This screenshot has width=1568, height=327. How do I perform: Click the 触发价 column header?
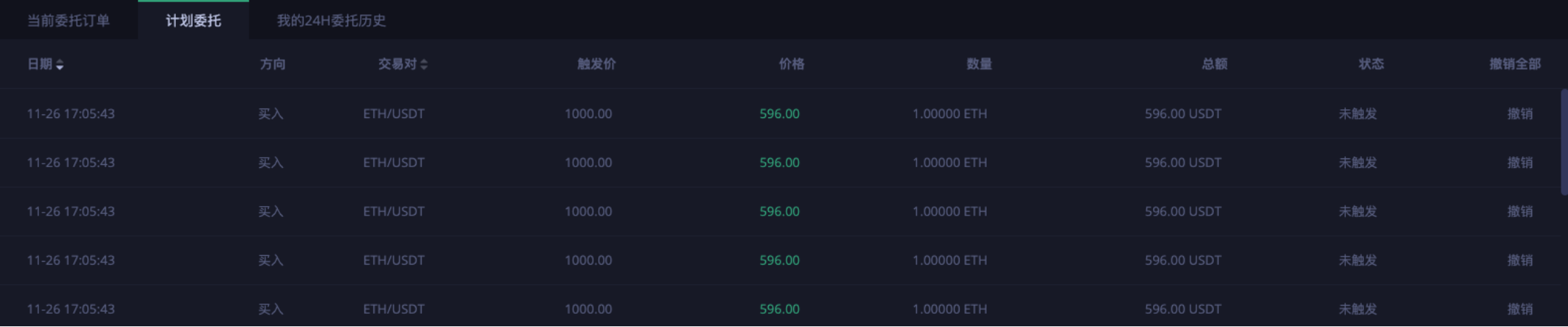pyautogui.click(x=596, y=65)
